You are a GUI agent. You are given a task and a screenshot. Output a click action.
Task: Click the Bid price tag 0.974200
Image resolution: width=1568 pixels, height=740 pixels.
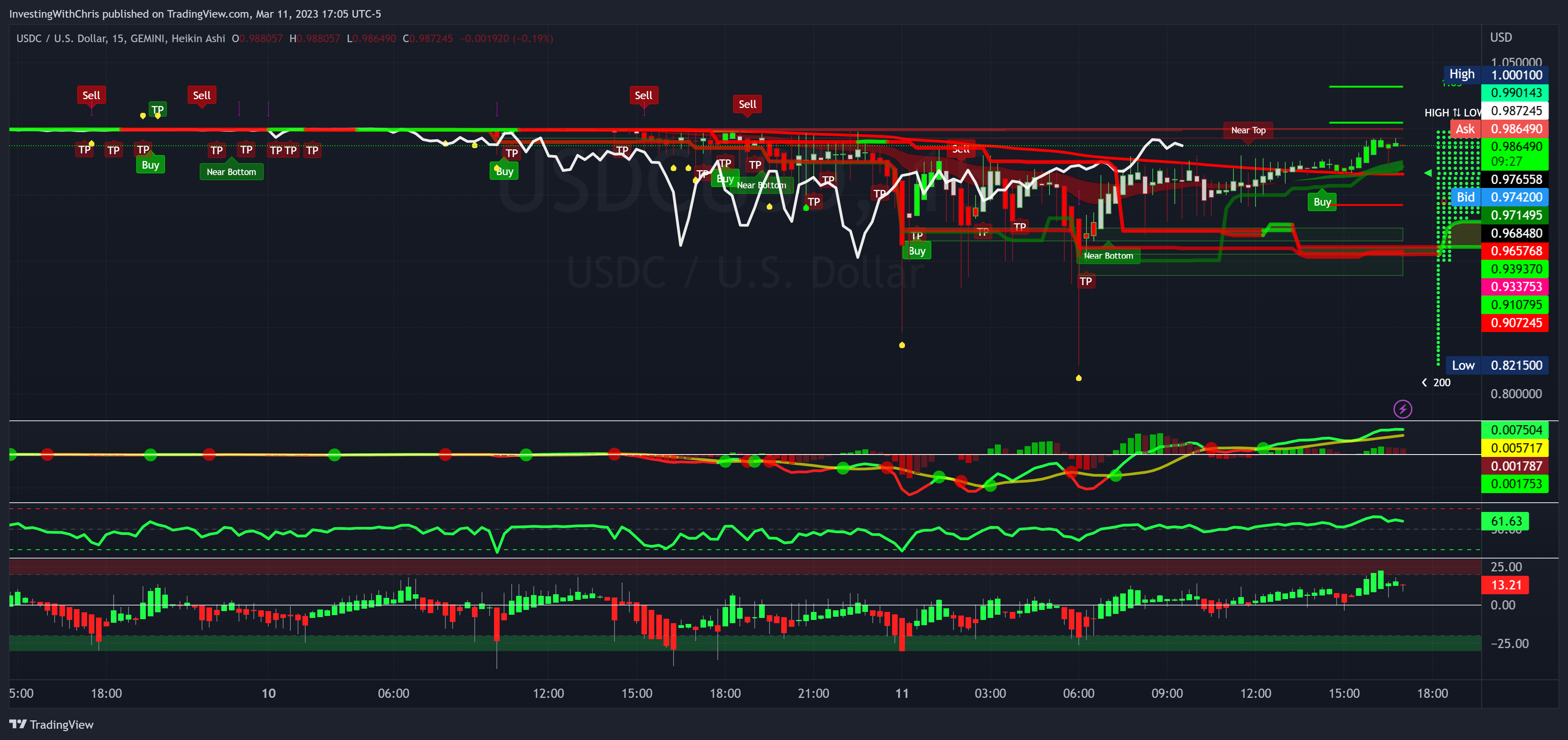click(1500, 197)
